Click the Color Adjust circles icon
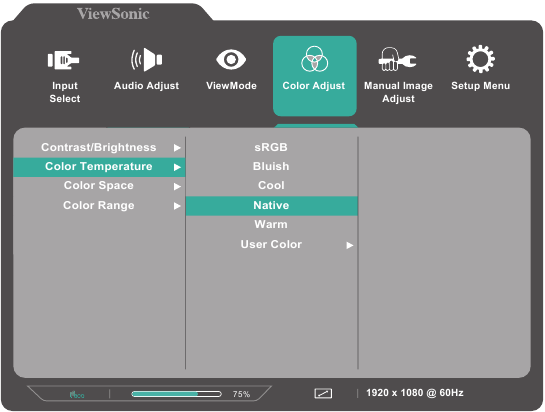Image resolution: width=545 pixels, height=412 pixels. (314, 59)
